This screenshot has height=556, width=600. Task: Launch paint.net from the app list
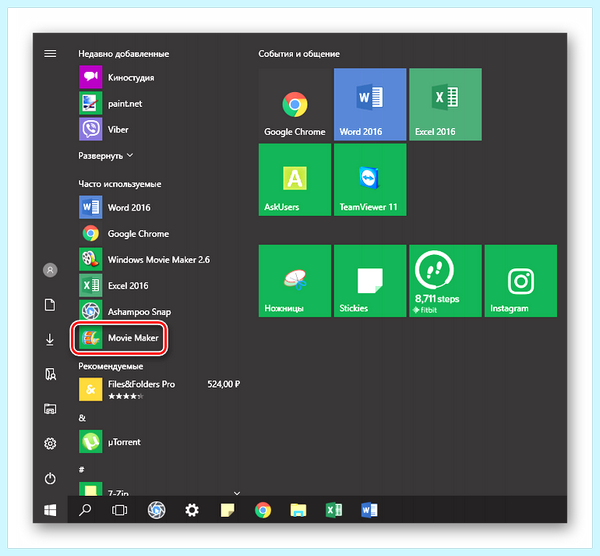(x=111, y=103)
